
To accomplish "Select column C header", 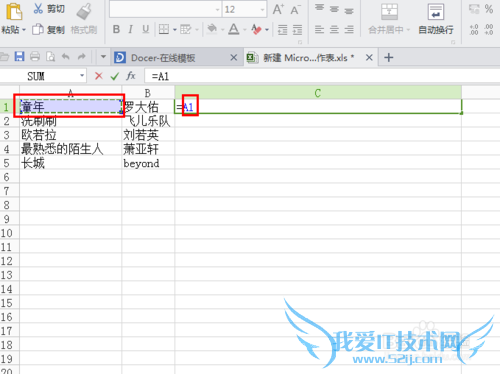I will click(x=318, y=93).
